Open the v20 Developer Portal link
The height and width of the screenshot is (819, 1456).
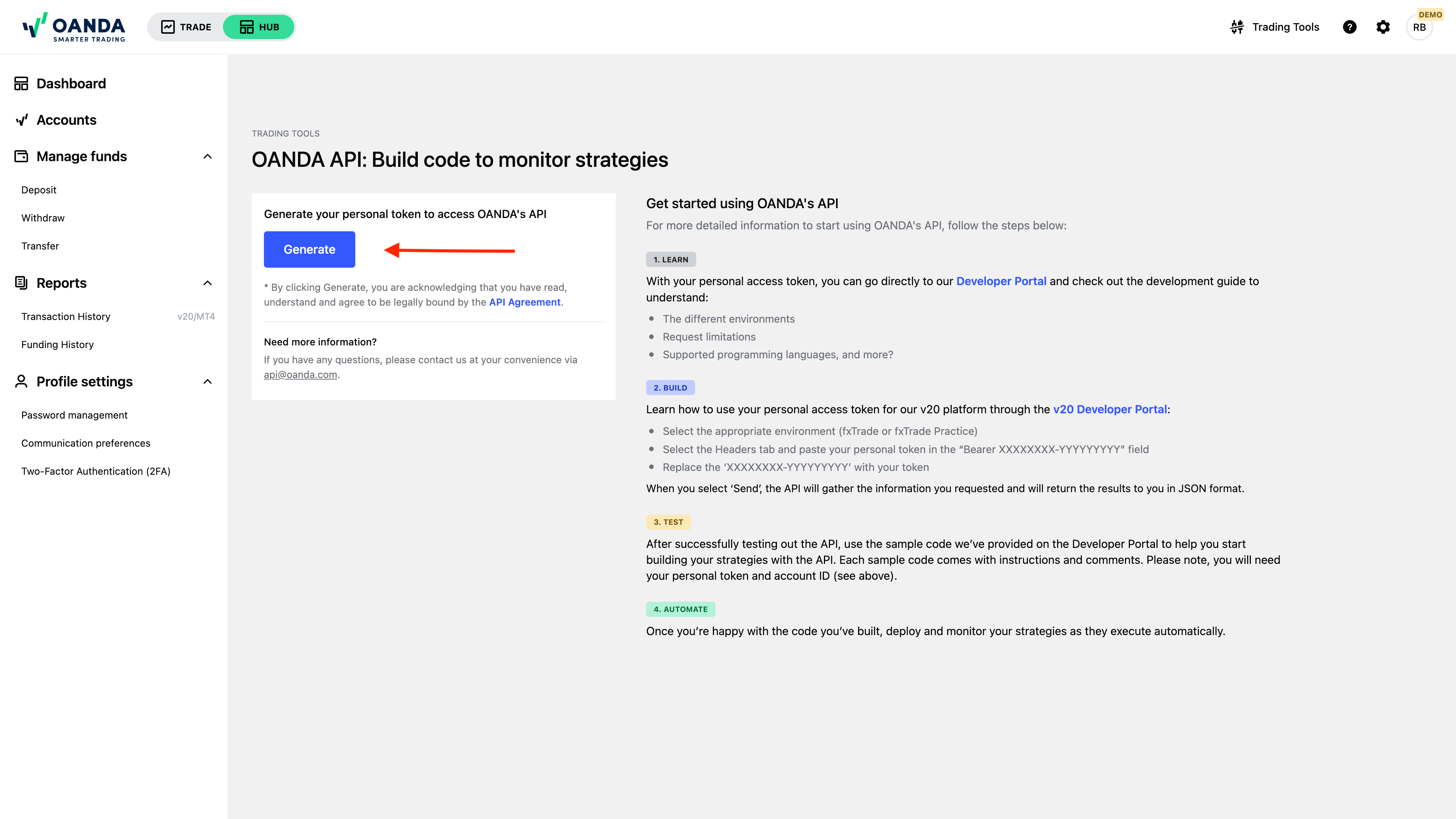1110,409
